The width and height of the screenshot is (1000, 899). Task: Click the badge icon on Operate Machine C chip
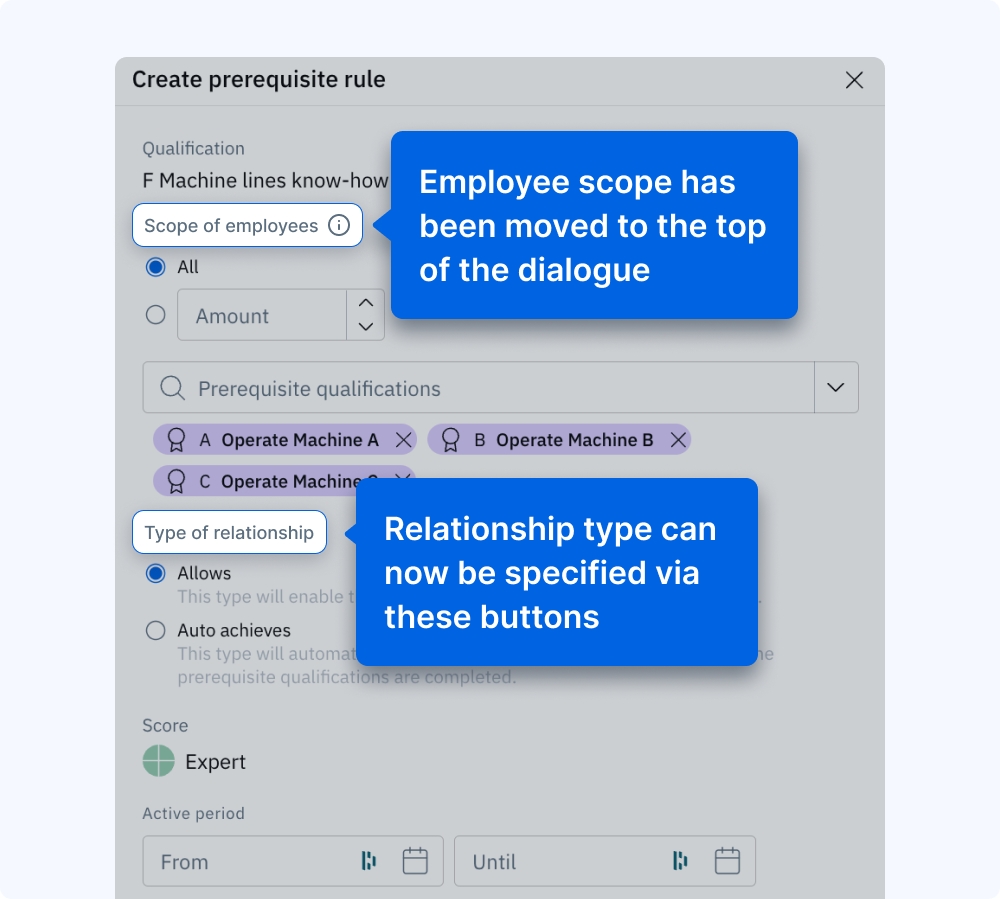pos(176,481)
